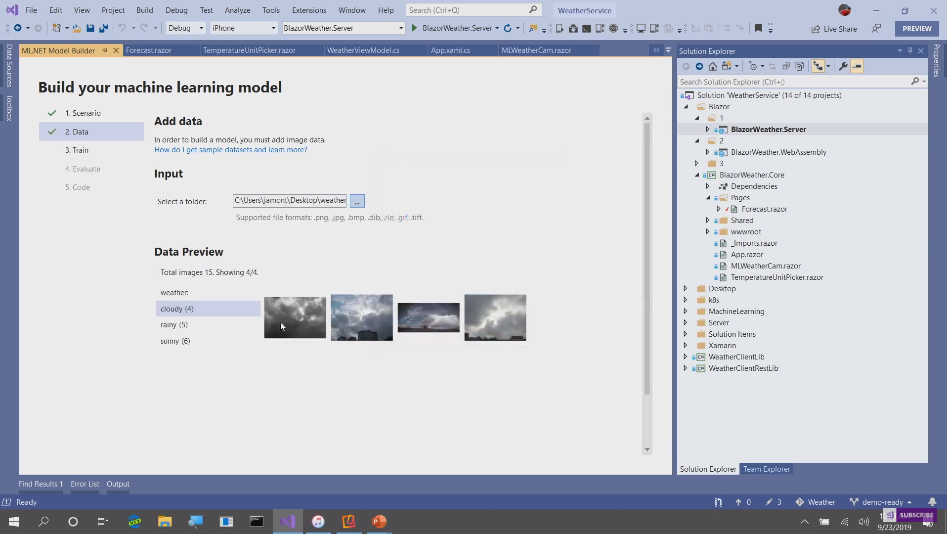This screenshot has width=947, height=534.
Task: Toggle auto-hide pin on the Solution Explorer panel
Action: (x=911, y=50)
